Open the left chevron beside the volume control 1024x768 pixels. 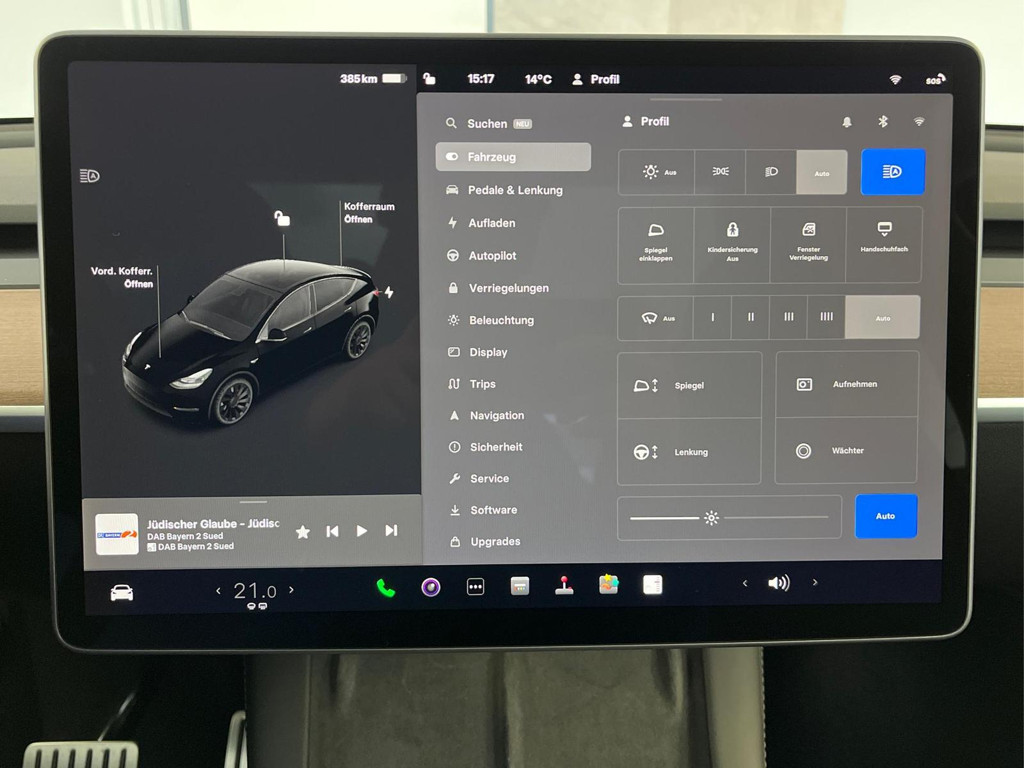click(x=745, y=583)
